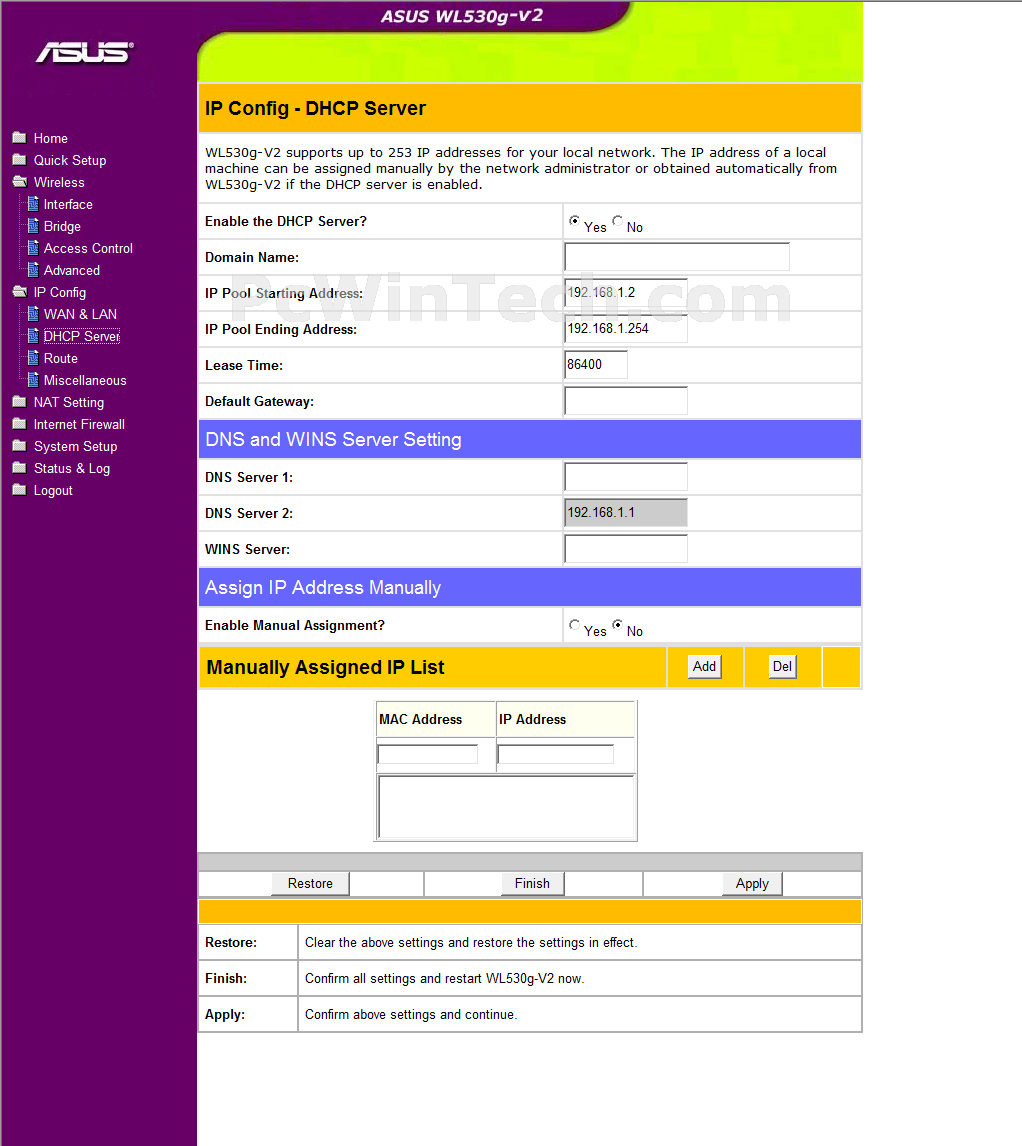The height and width of the screenshot is (1146, 1022).
Task: Open NAT Setting menu
Action: (x=69, y=402)
